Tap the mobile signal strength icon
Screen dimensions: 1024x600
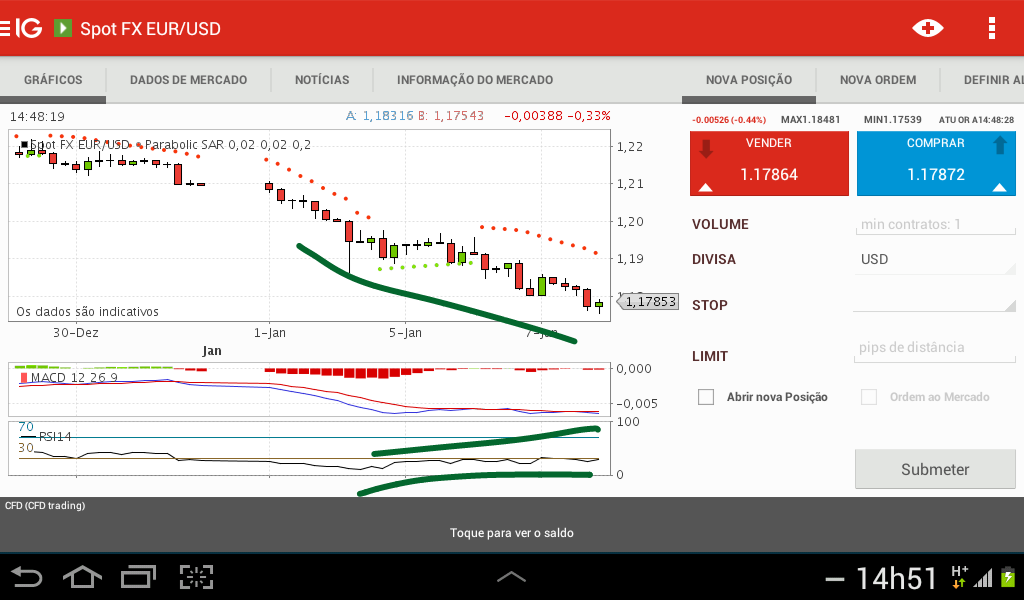tap(983, 577)
